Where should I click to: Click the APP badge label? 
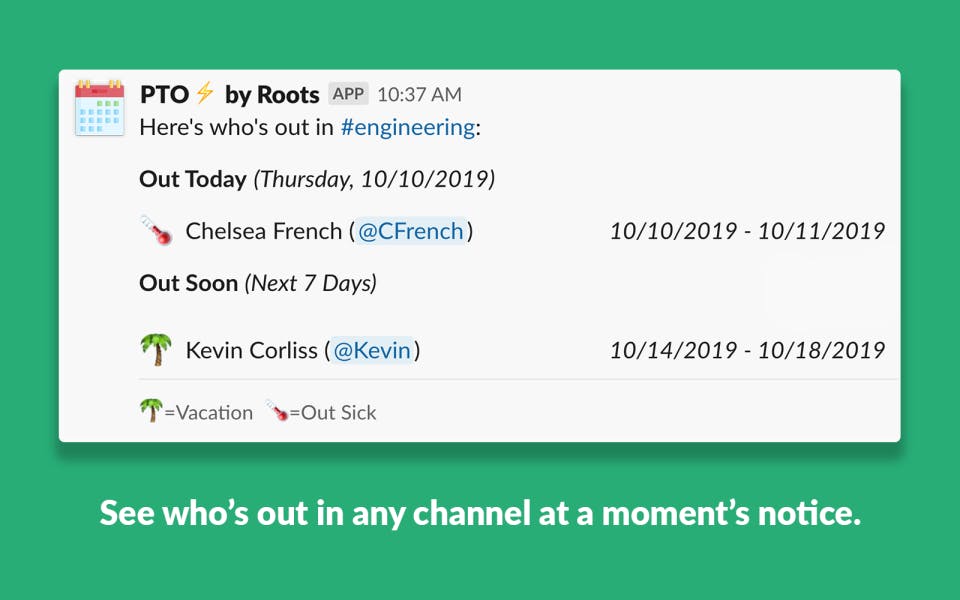point(348,94)
